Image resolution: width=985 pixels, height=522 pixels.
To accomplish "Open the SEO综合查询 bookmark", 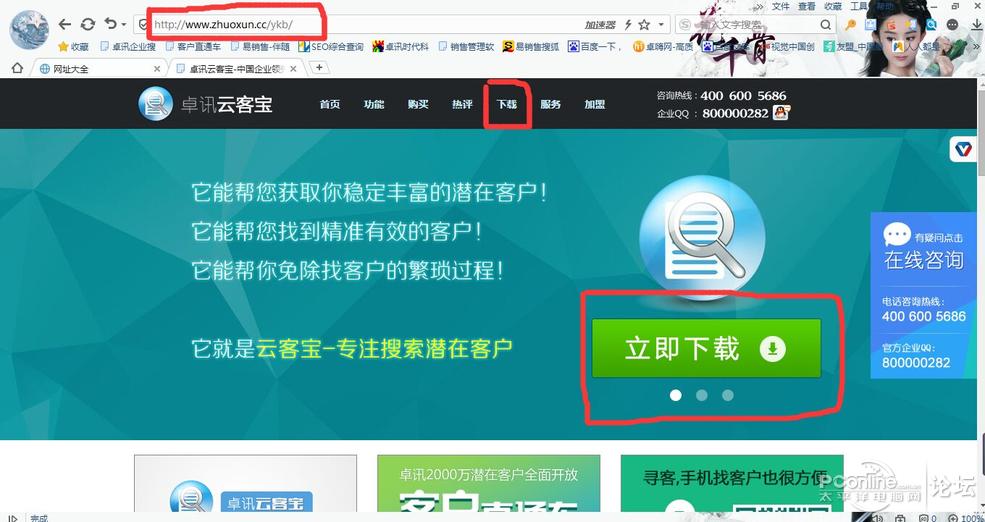I will point(331,46).
